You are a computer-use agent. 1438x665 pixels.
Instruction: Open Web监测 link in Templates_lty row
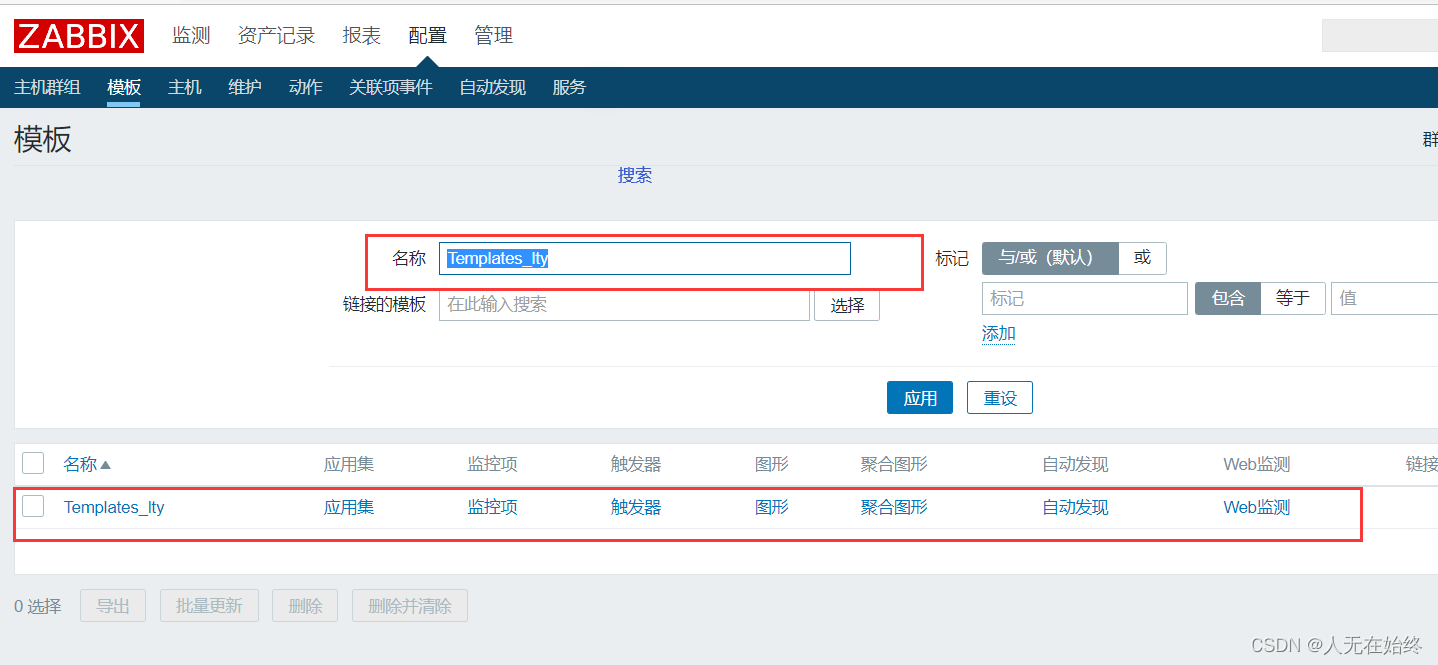tap(1257, 507)
